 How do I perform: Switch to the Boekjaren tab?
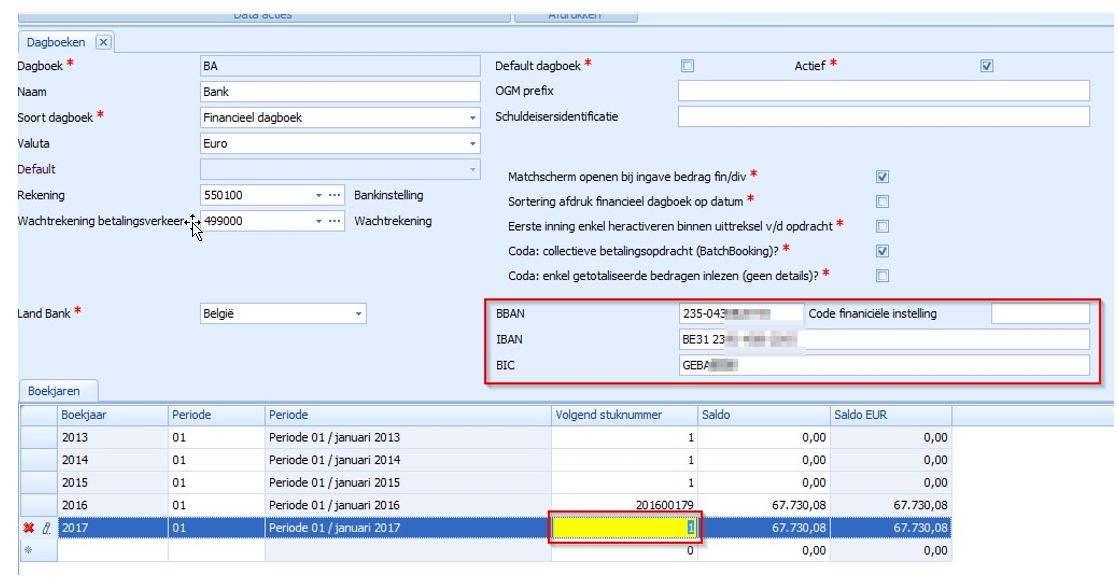pos(54,392)
